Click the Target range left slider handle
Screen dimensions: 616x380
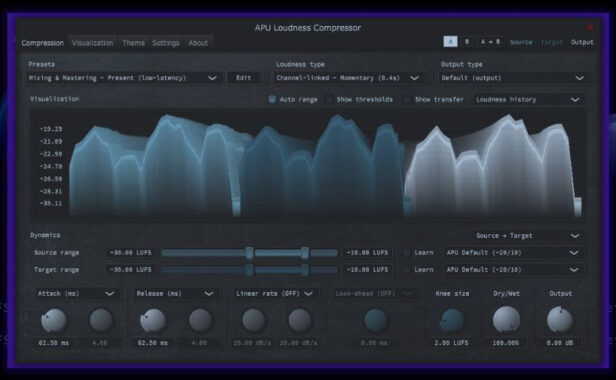click(x=249, y=270)
